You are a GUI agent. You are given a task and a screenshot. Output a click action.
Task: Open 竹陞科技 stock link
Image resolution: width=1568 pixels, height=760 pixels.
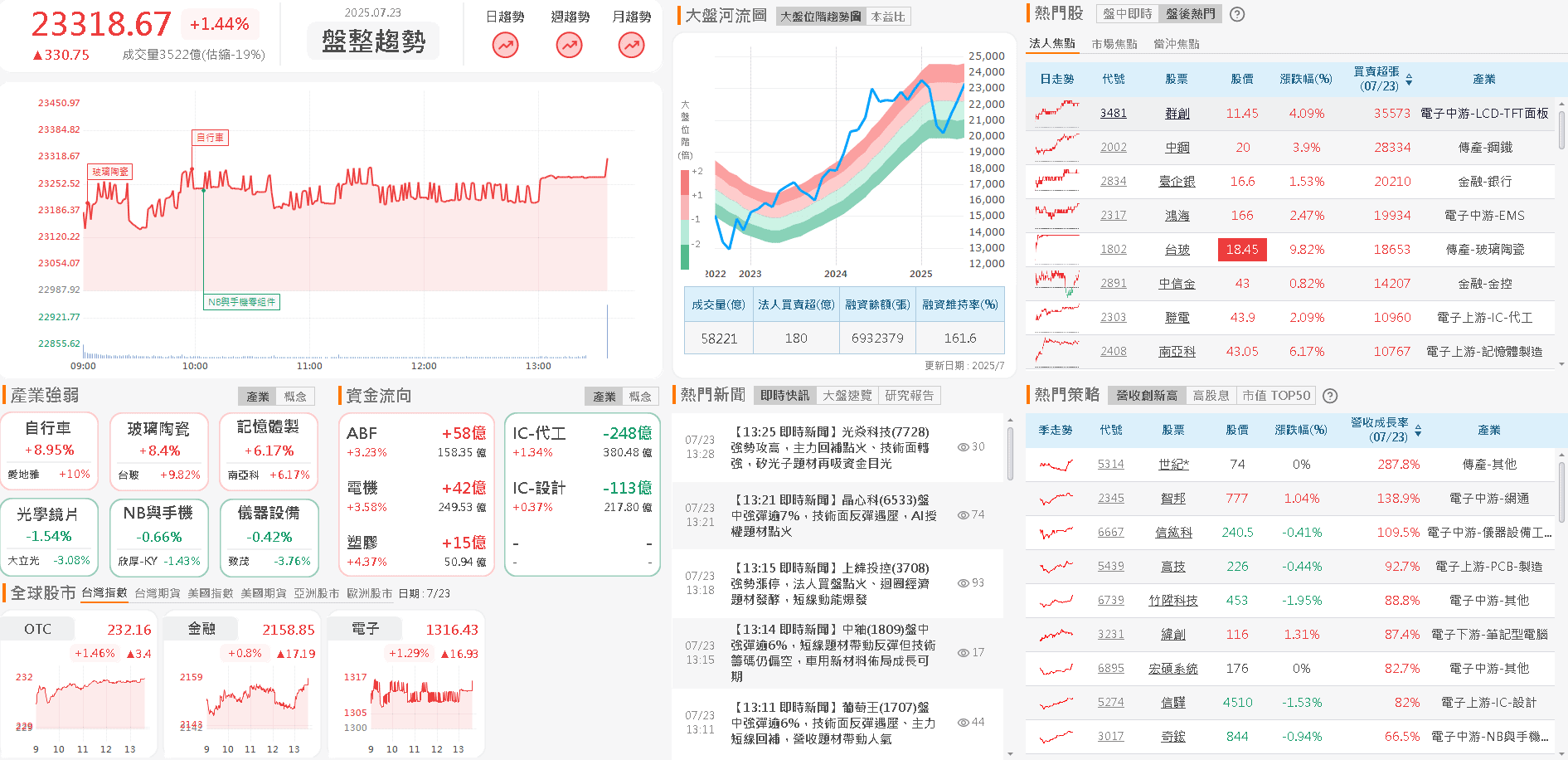coord(1172,600)
